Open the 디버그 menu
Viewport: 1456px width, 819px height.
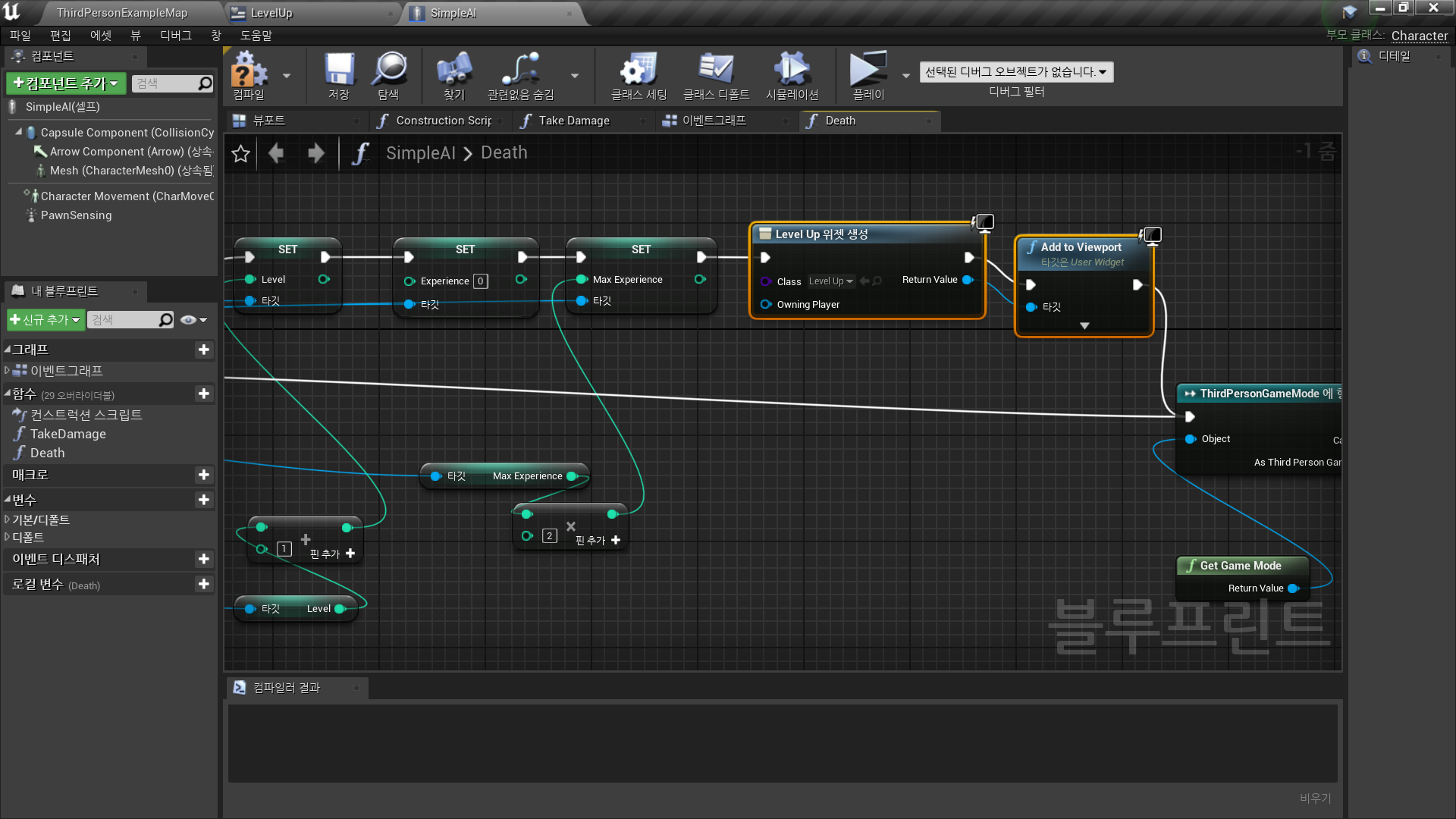click(x=175, y=36)
